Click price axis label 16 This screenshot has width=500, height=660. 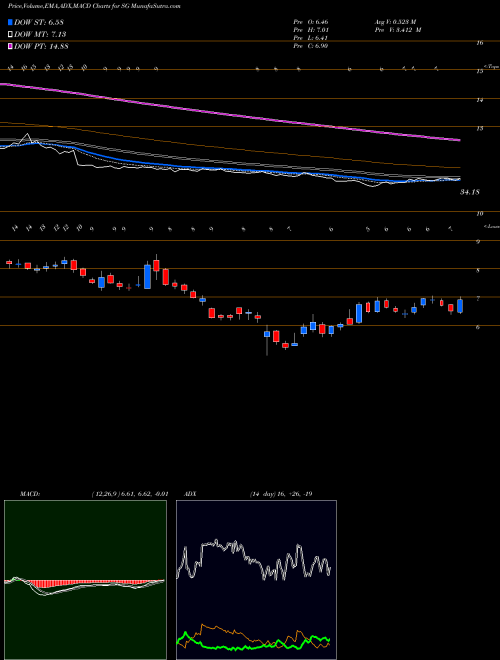pyautogui.click(x=480, y=43)
